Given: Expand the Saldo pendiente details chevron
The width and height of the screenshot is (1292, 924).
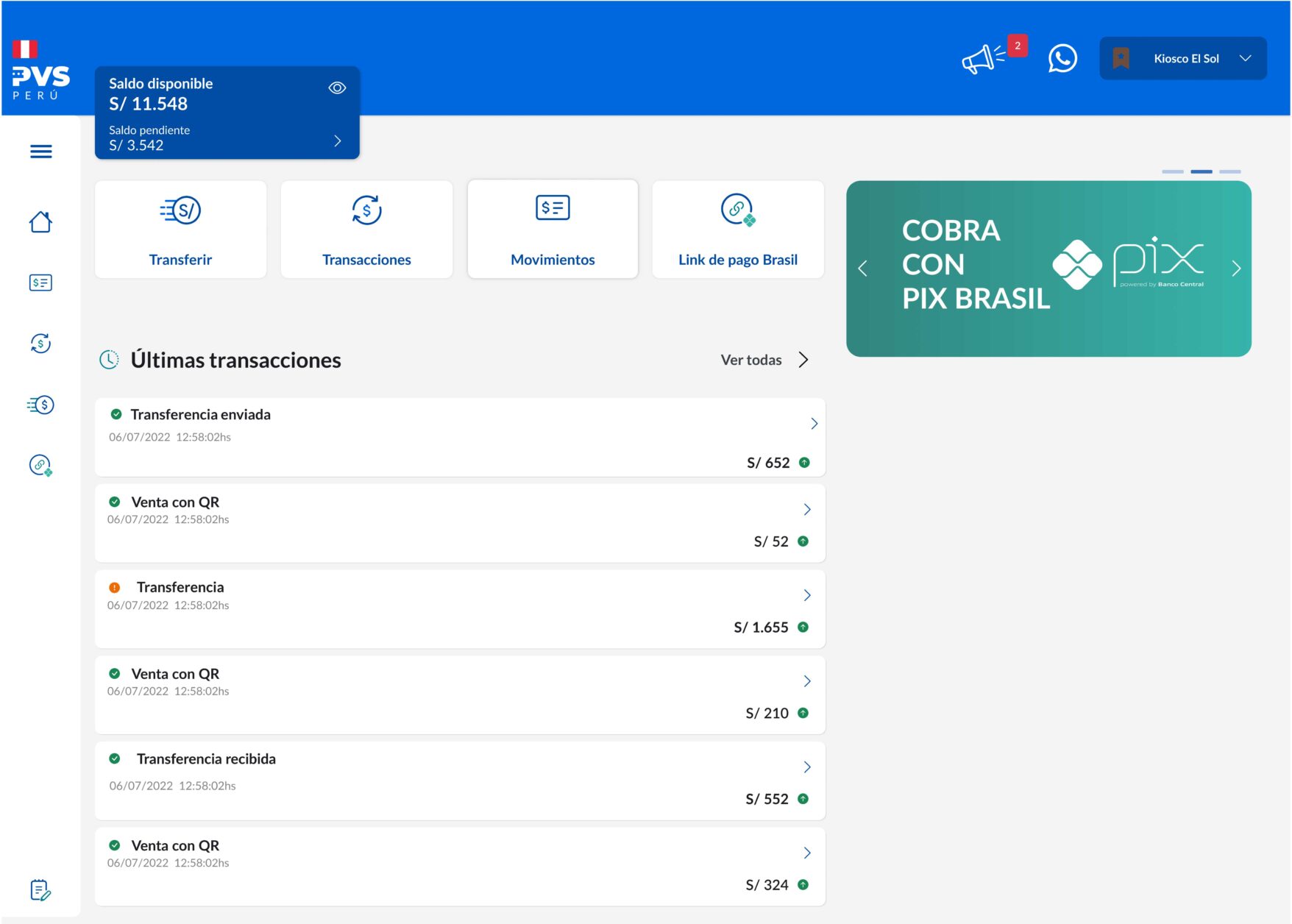Looking at the screenshot, I should pyautogui.click(x=338, y=141).
